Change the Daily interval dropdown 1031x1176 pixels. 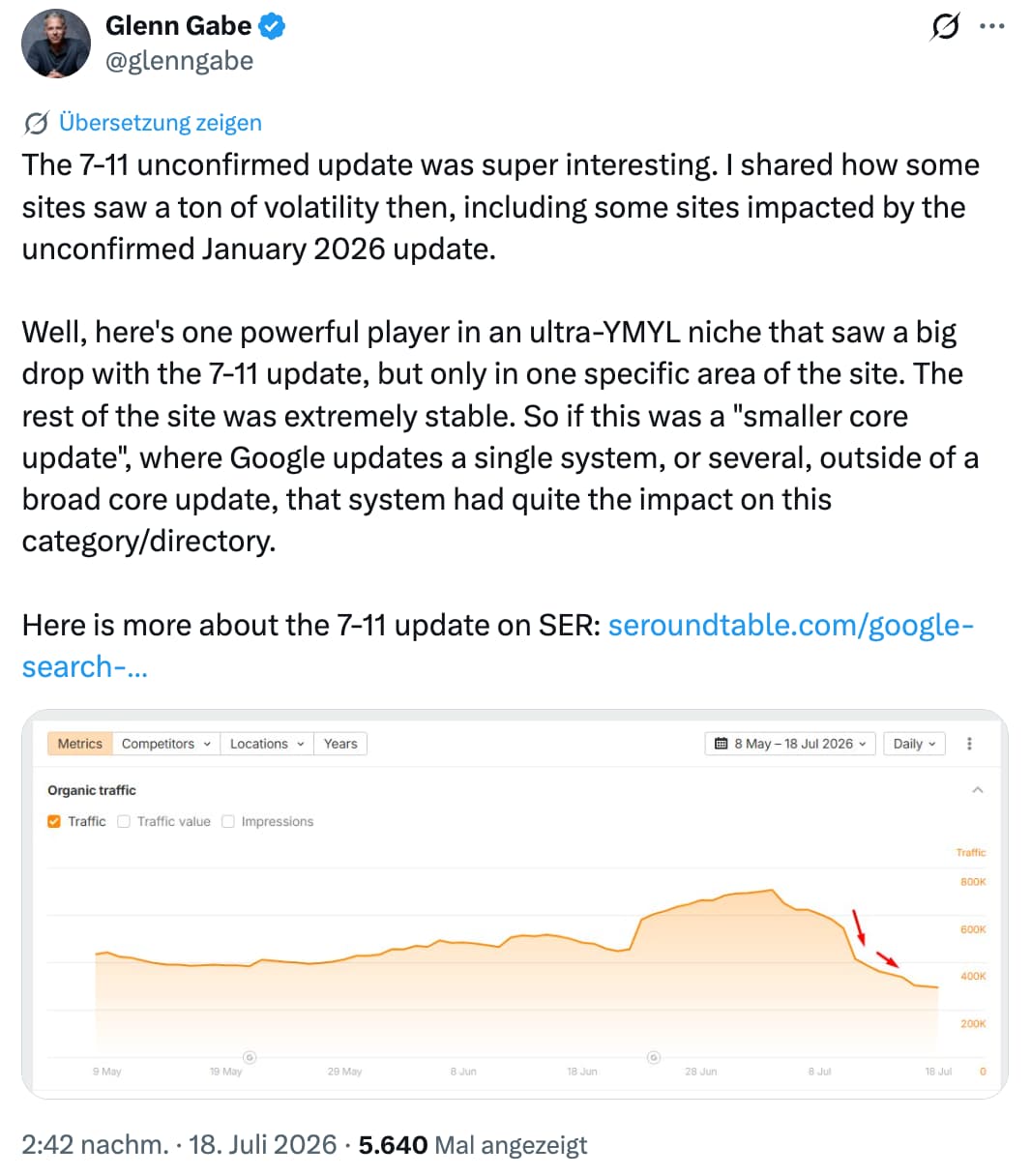pos(914,744)
